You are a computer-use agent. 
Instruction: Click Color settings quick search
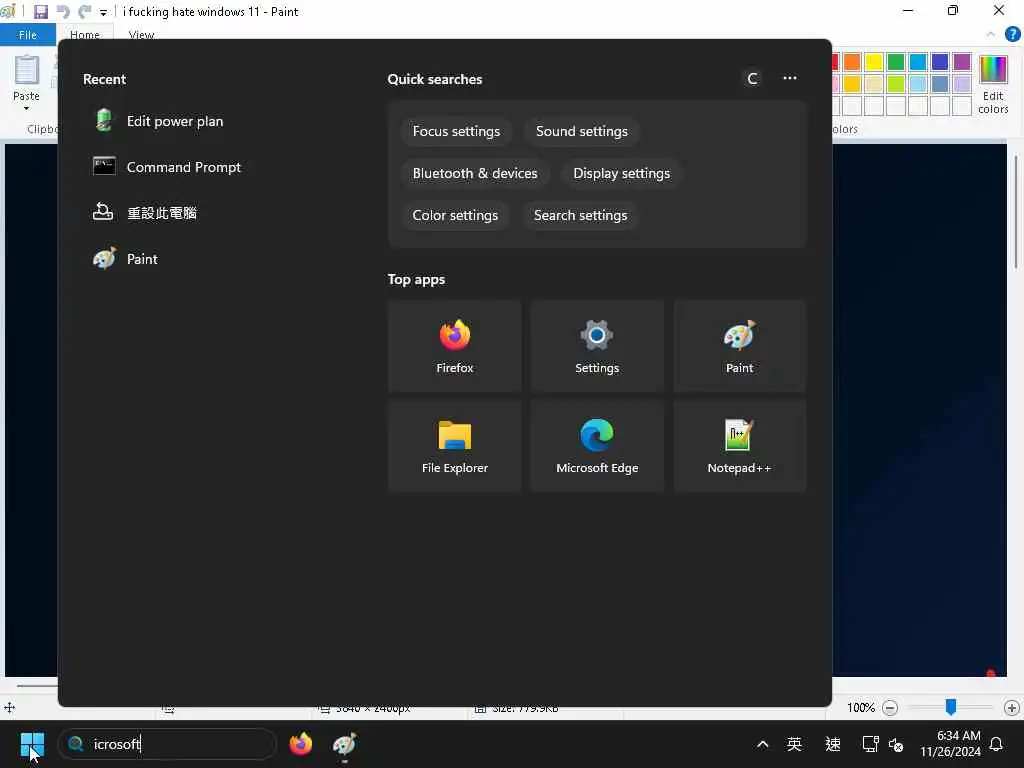pyautogui.click(x=455, y=215)
